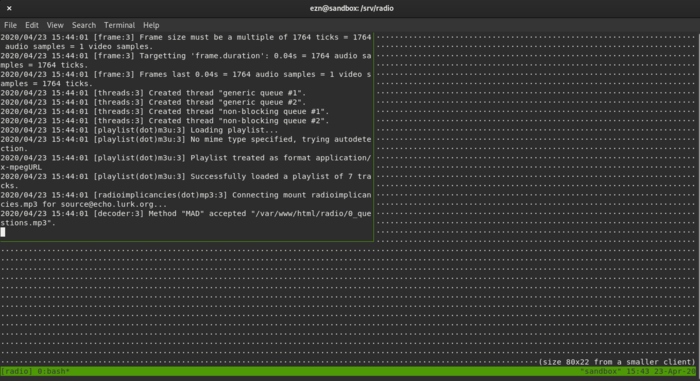700x381 pixels.
Task: Open the View menu
Action: [x=55, y=25]
